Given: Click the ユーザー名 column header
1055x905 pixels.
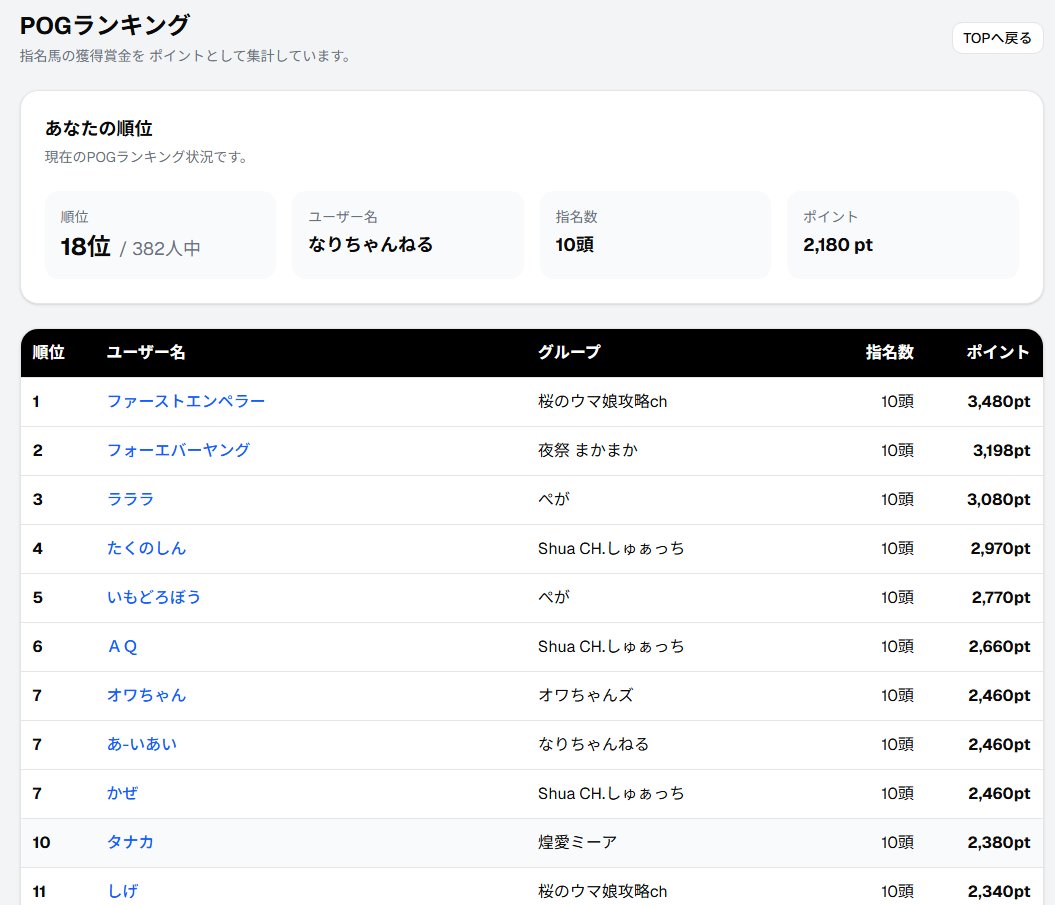Looking at the screenshot, I should click(146, 352).
